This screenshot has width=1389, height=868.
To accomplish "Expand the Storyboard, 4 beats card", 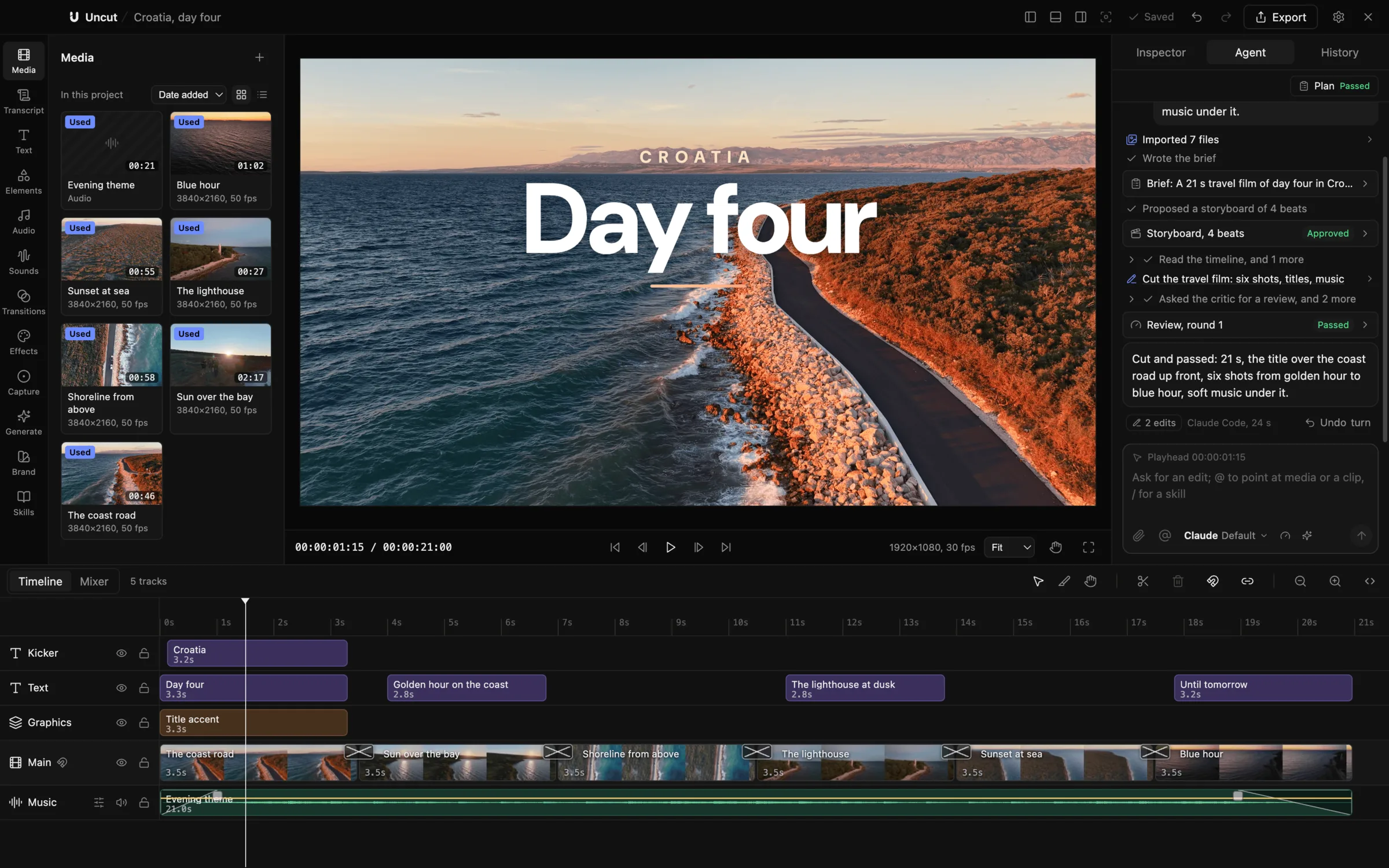I will [x=1250, y=233].
